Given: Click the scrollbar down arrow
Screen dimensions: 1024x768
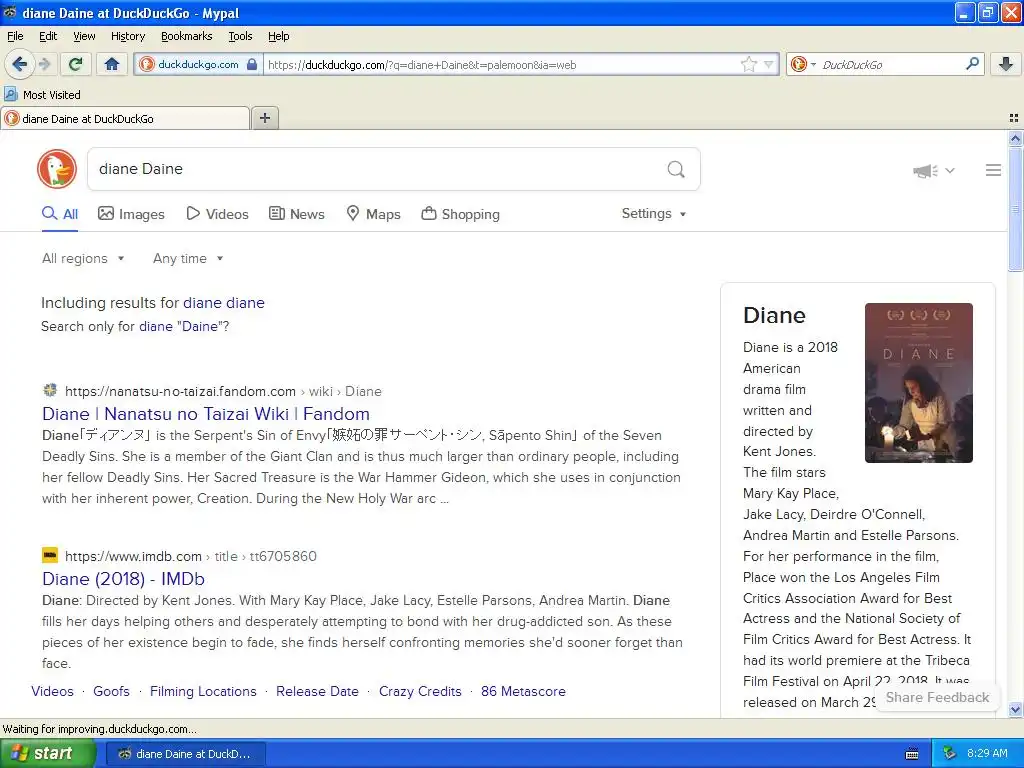Looking at the screenshot, I should (1015, 709).
